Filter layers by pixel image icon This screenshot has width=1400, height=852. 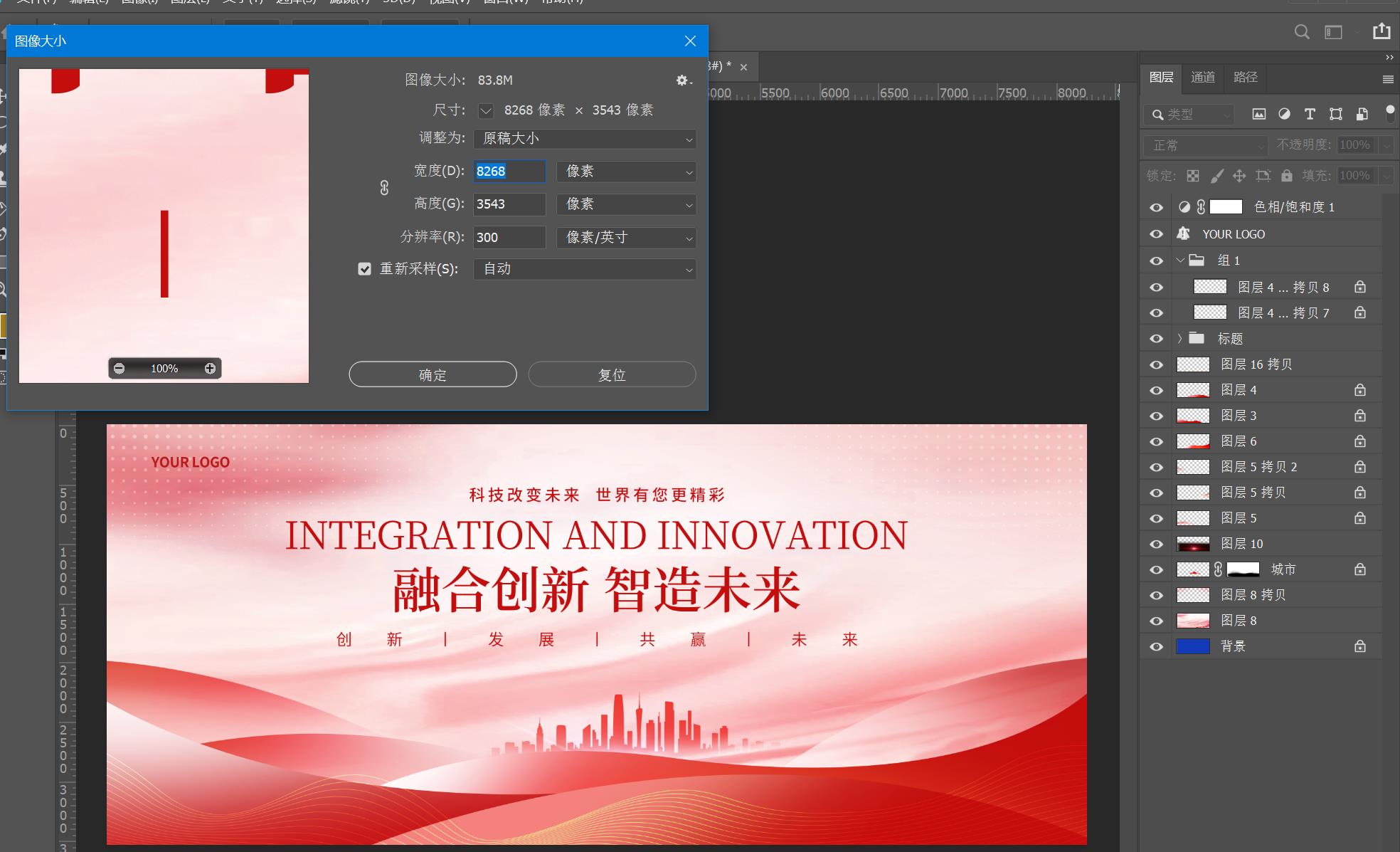click(1259, 114)
